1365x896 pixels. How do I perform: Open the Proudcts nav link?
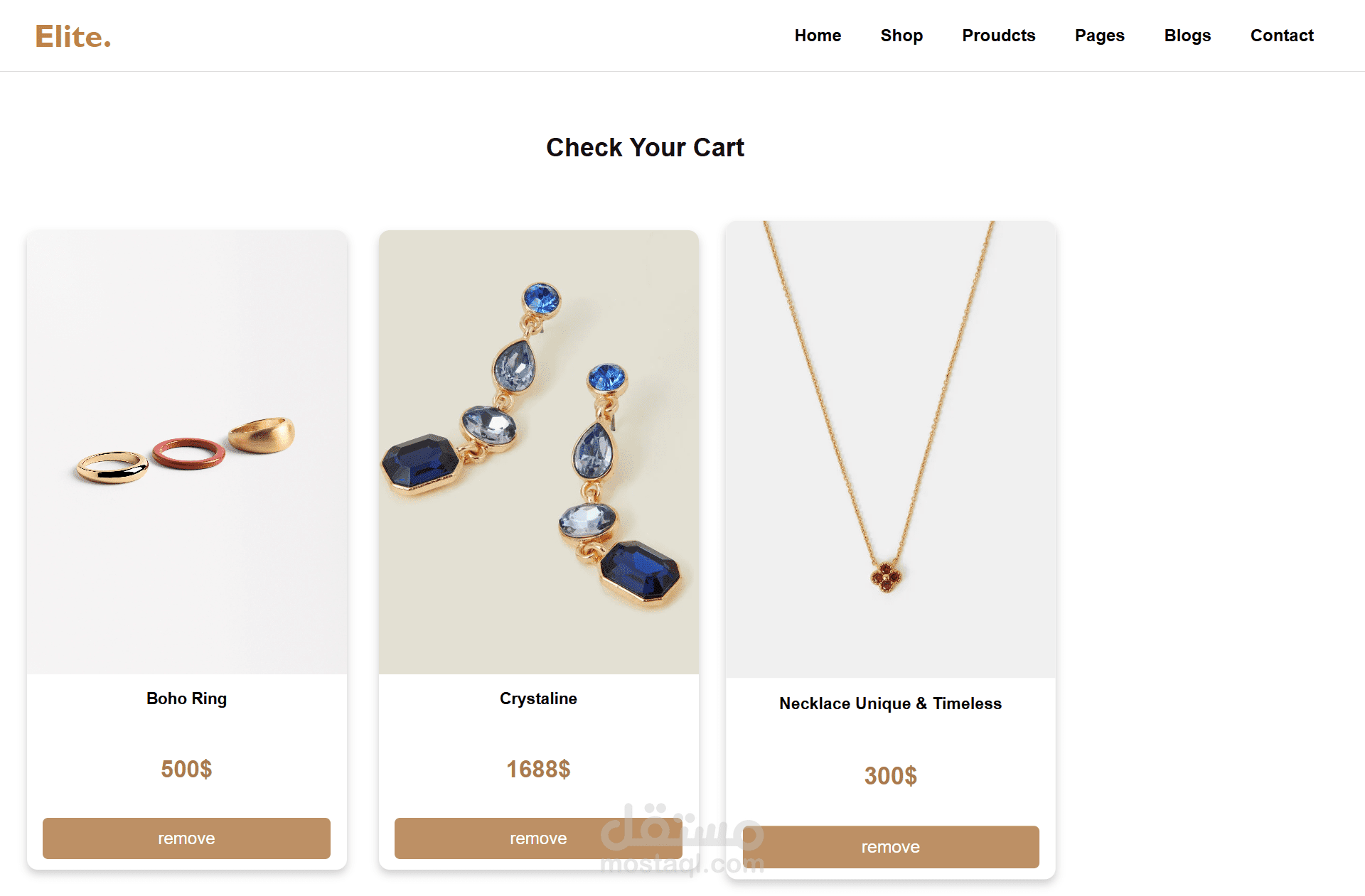[x=998, y=36]
